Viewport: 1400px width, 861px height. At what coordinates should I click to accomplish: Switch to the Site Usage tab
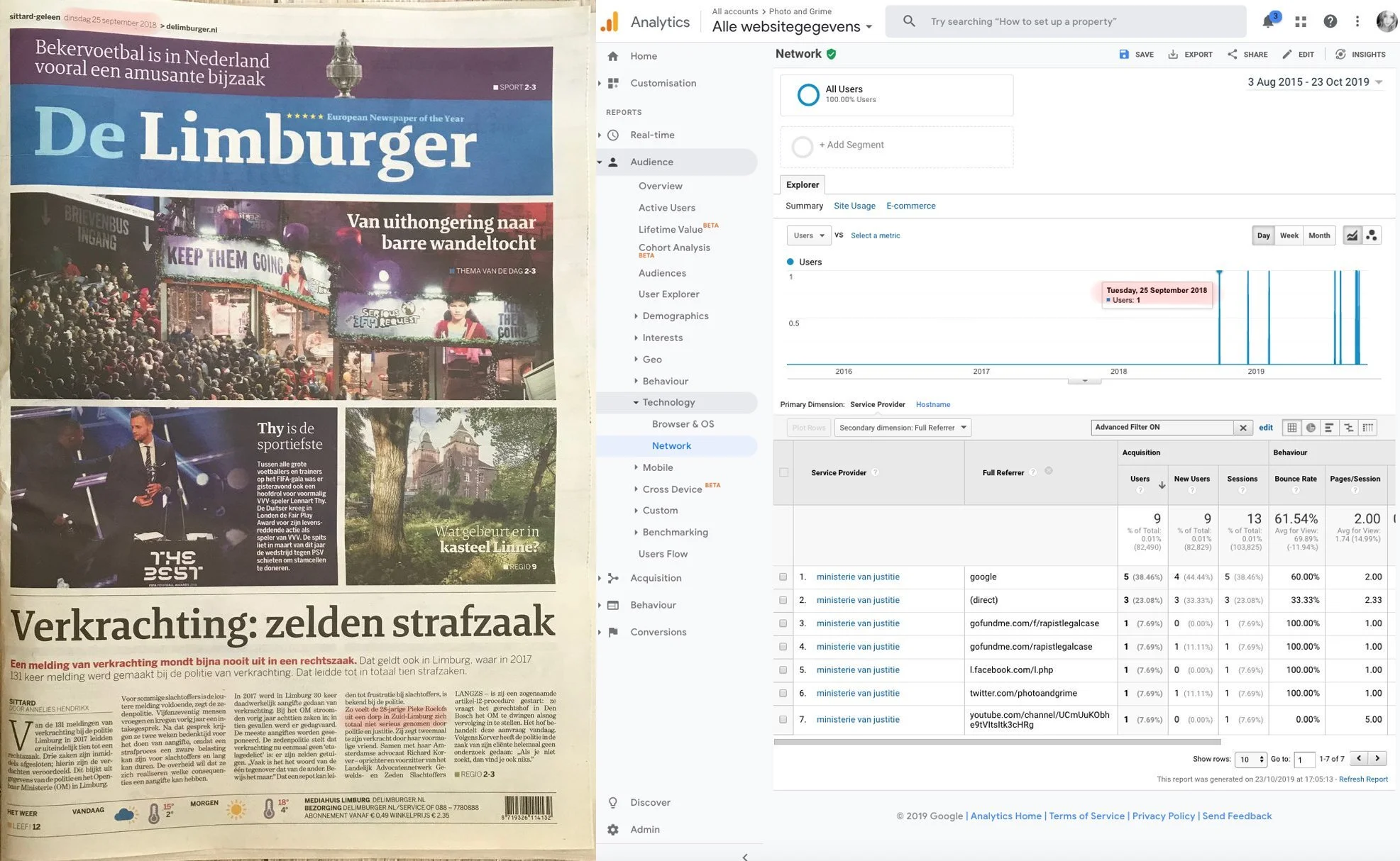point(854,206)
